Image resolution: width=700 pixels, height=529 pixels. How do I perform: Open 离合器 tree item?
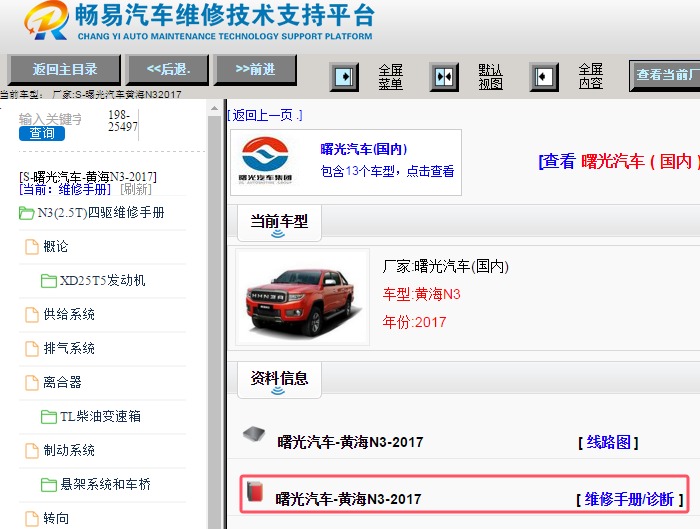(62, 382)
